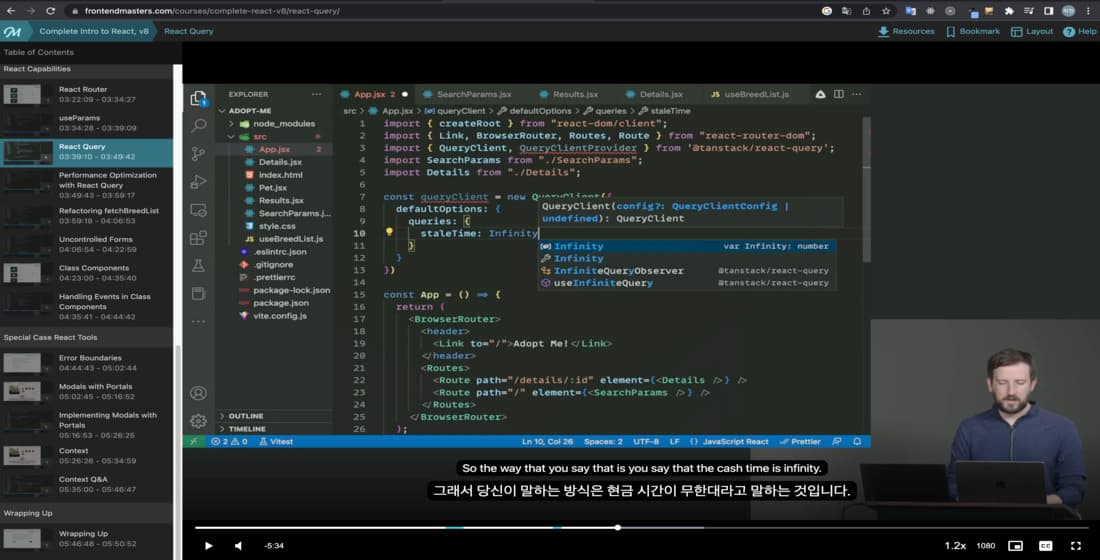Select the React Router lesson
The image size is (1100, 560).
86,95
